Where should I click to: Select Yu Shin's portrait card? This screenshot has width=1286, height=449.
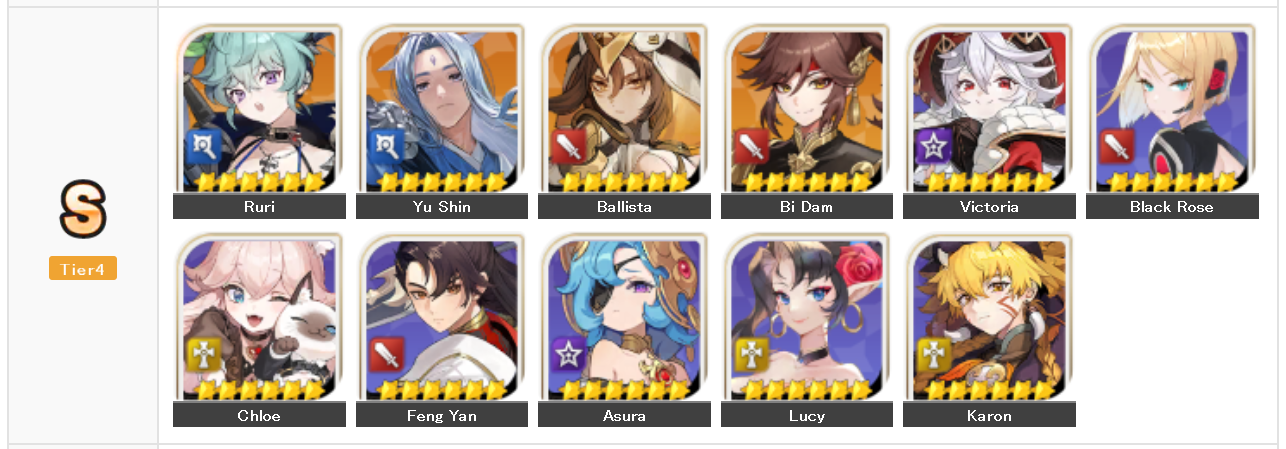point(442,108)
